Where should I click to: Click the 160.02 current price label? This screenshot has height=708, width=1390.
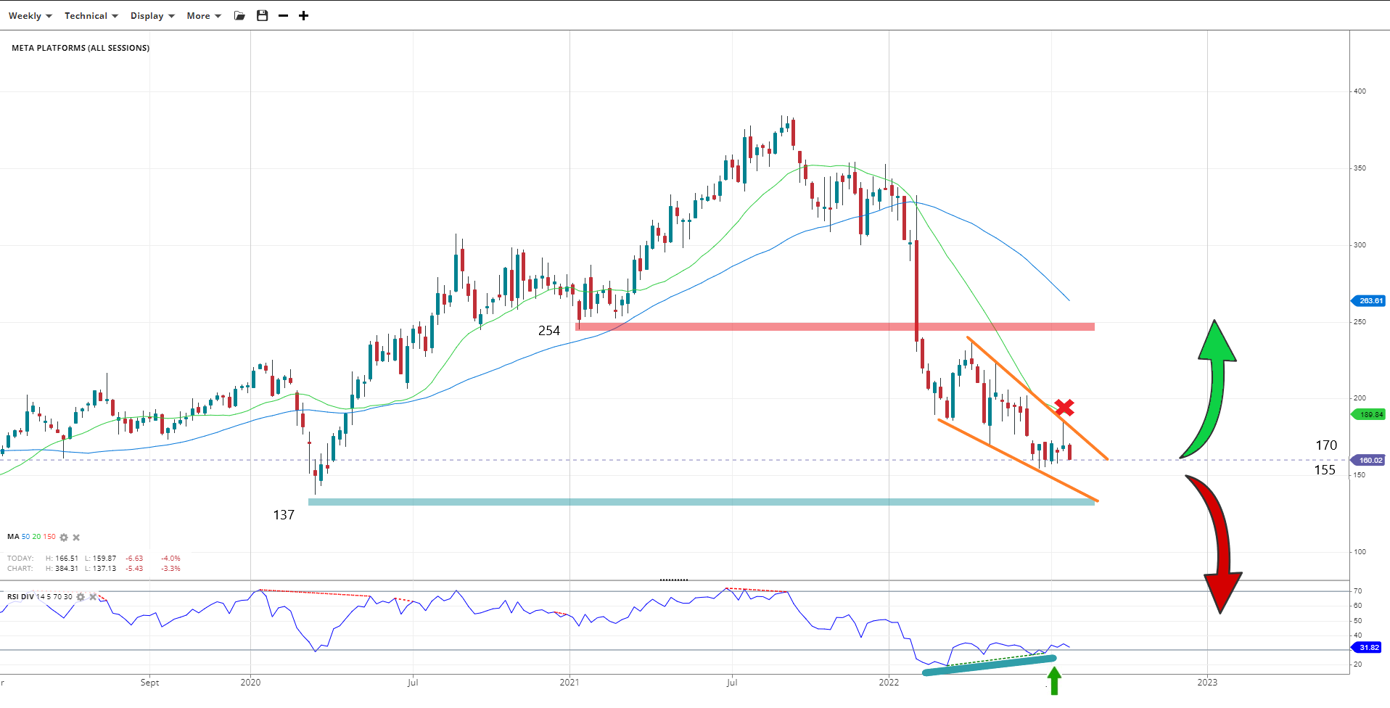click(1369, 461)
